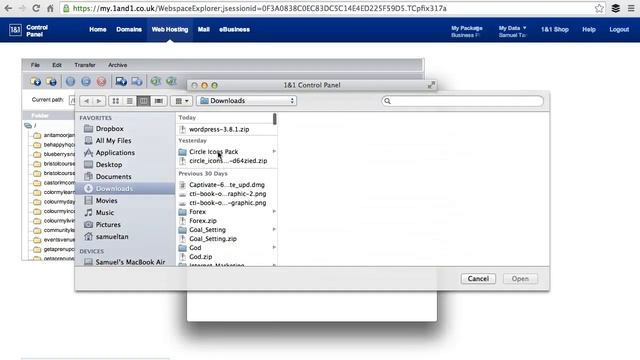Select Downloads in the sidebar

tap(125, 189)
